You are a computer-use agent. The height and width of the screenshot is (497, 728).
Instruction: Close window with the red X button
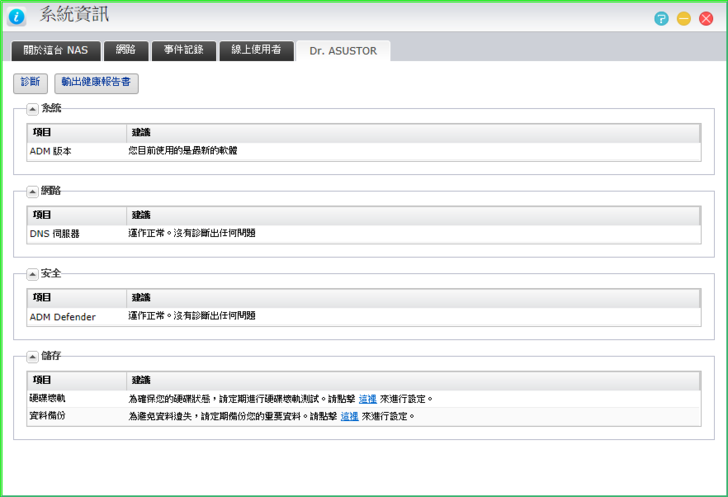click(707, 18)
